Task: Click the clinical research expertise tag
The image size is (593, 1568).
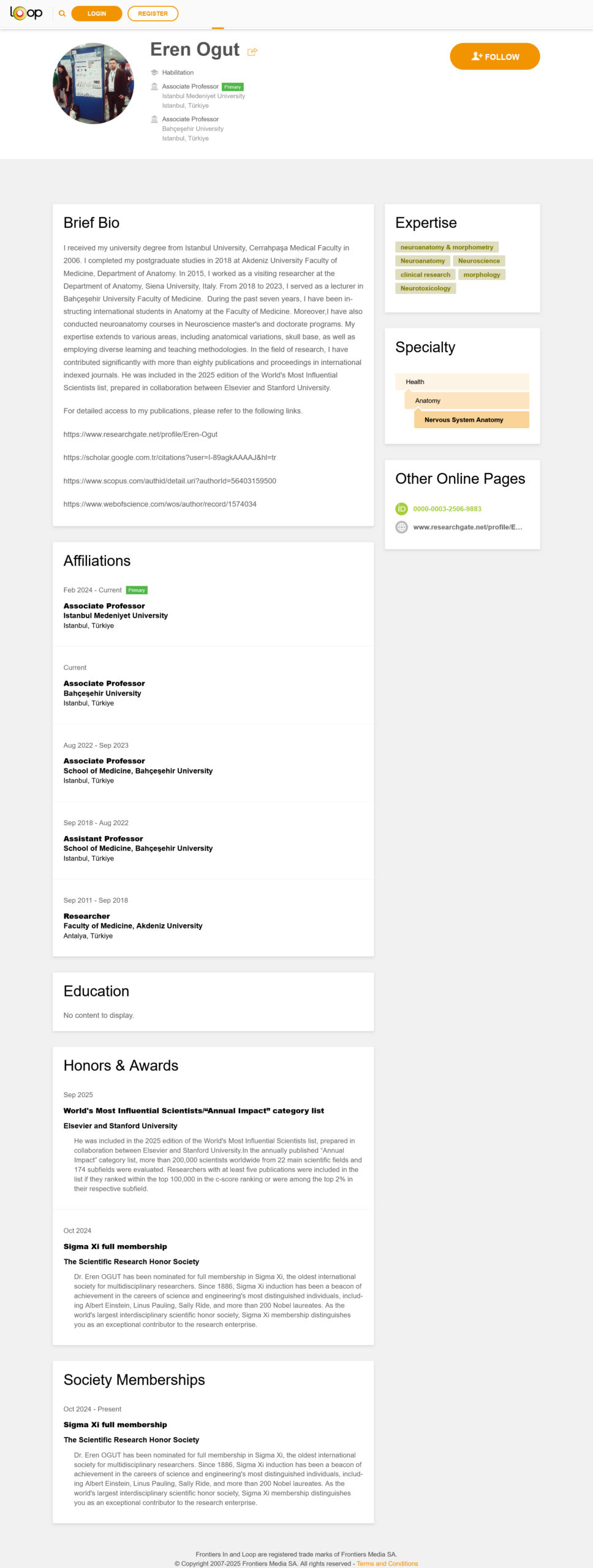Action: (x=425, y=274)
